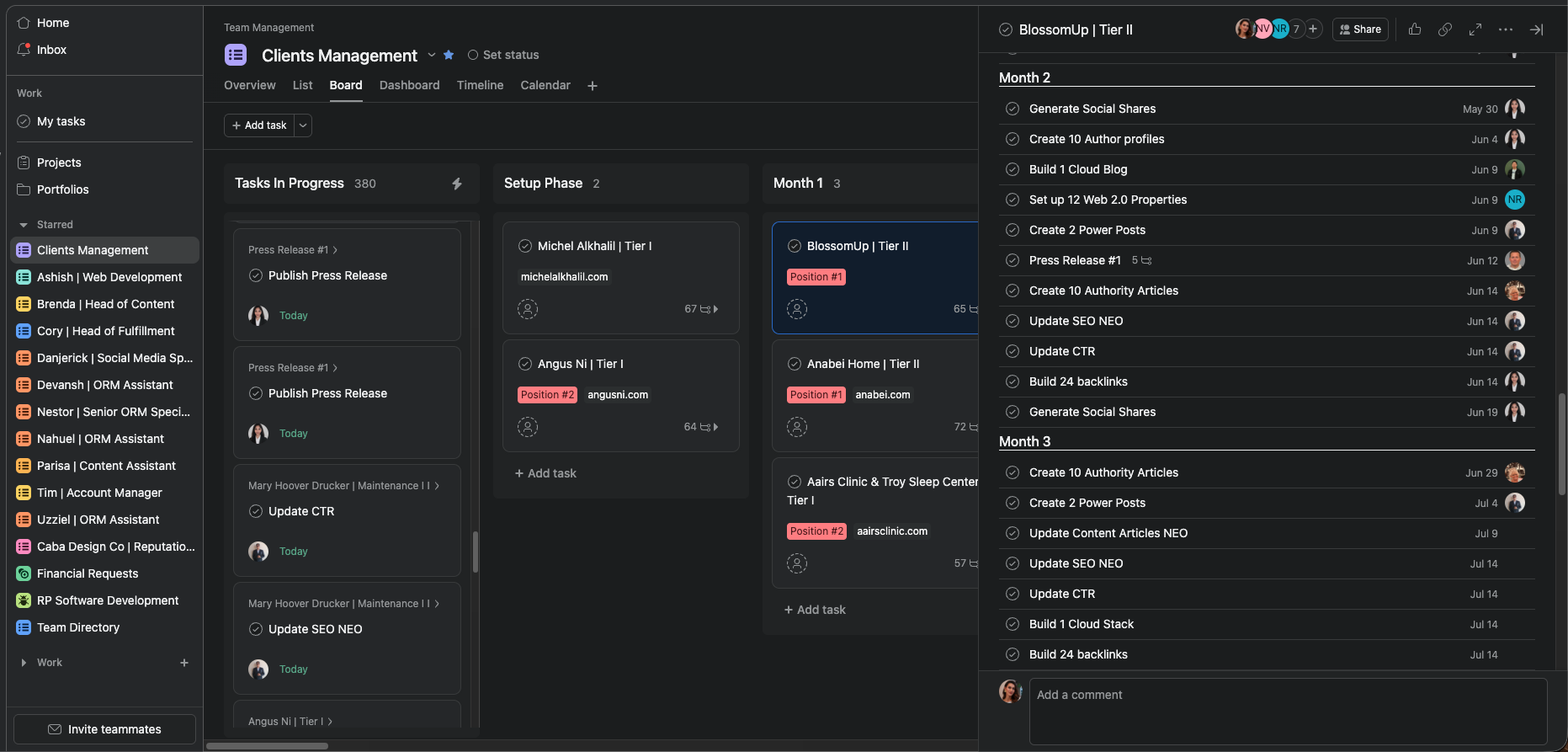The width and height of the screenshot is (1568, 752).
Task: Share the BlossomUp task
Action: (x=1360, y=29)
